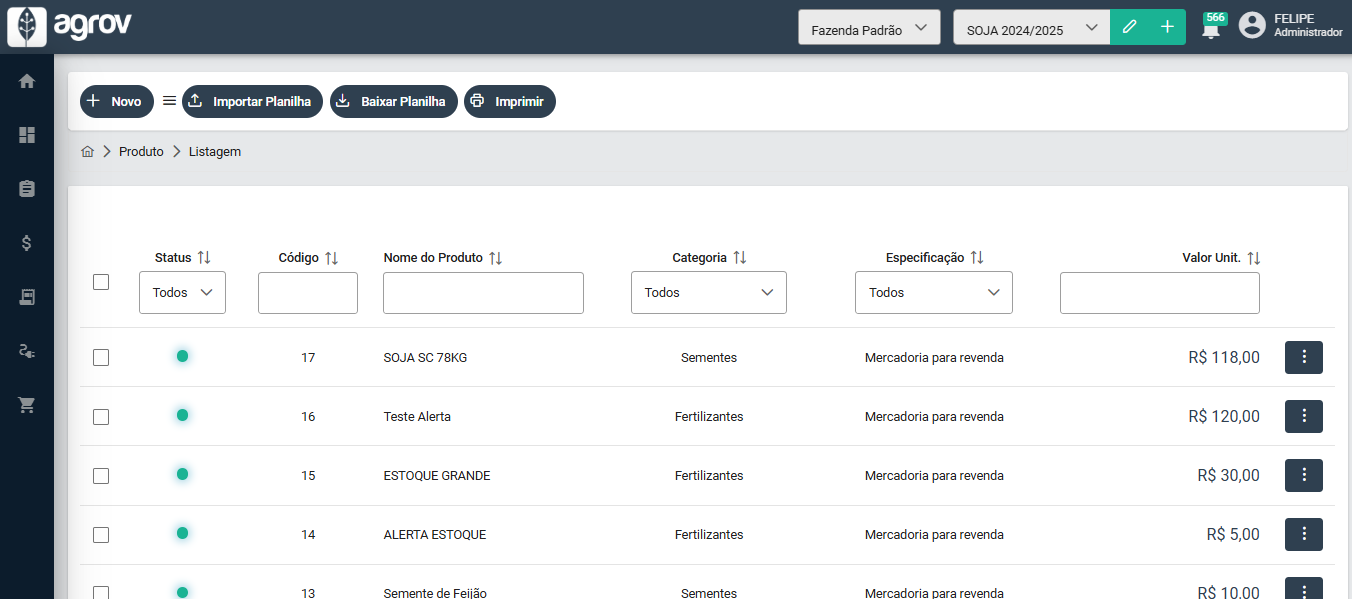Open the dollar sign financial icon
Viewport: 1352px width, 599px height.
tap(27, 243)
